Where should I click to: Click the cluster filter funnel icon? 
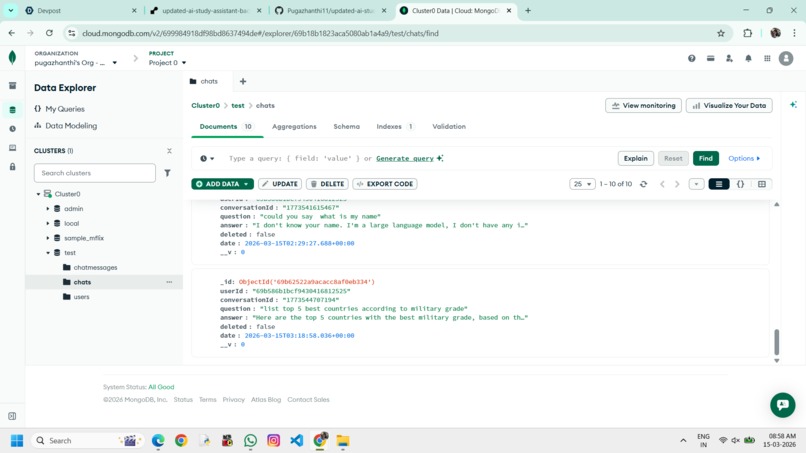pos(167,173)
